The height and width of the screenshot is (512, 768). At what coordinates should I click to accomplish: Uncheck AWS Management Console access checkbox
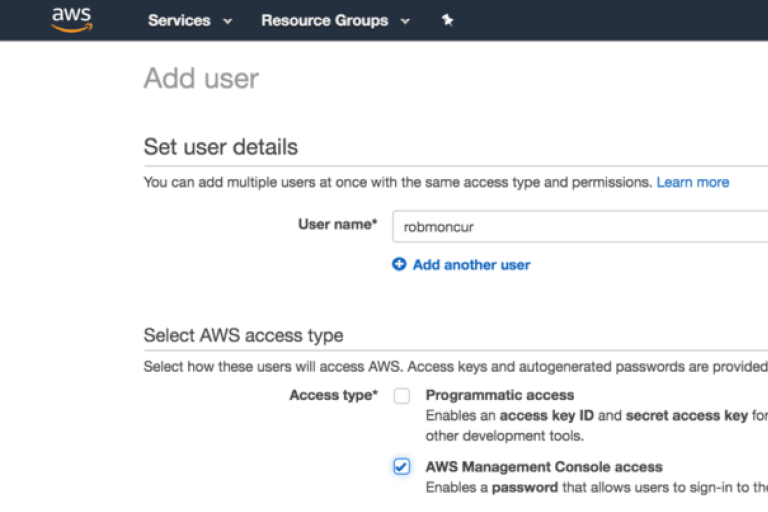pyautogui.click(x=402, y=467)
